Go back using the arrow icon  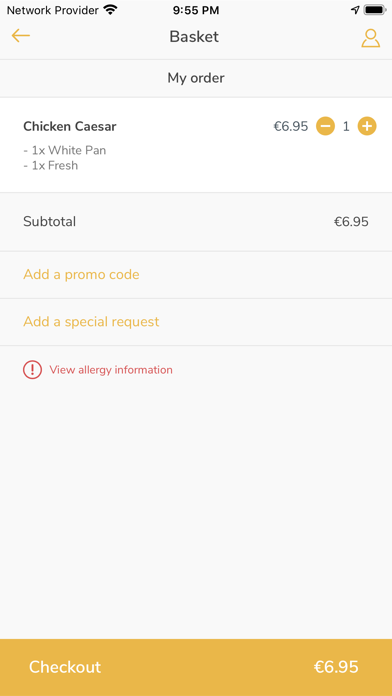[20, 36]
